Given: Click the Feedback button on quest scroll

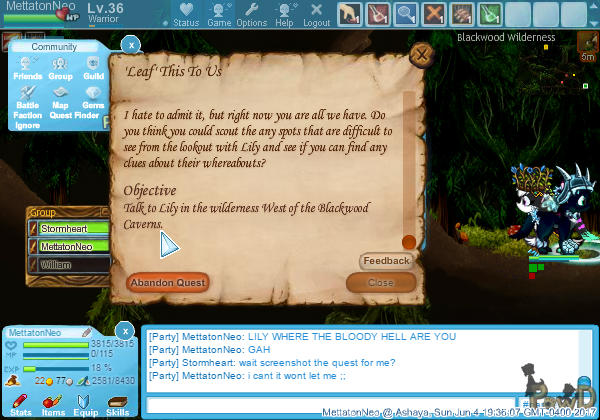Looking at the screenshot, I should pyautogui.click(x=386, y=261).
